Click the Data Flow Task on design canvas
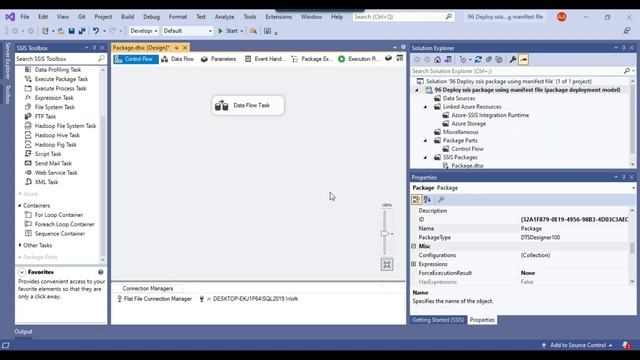The image size is (640, 360). click(x=248, y=105)
